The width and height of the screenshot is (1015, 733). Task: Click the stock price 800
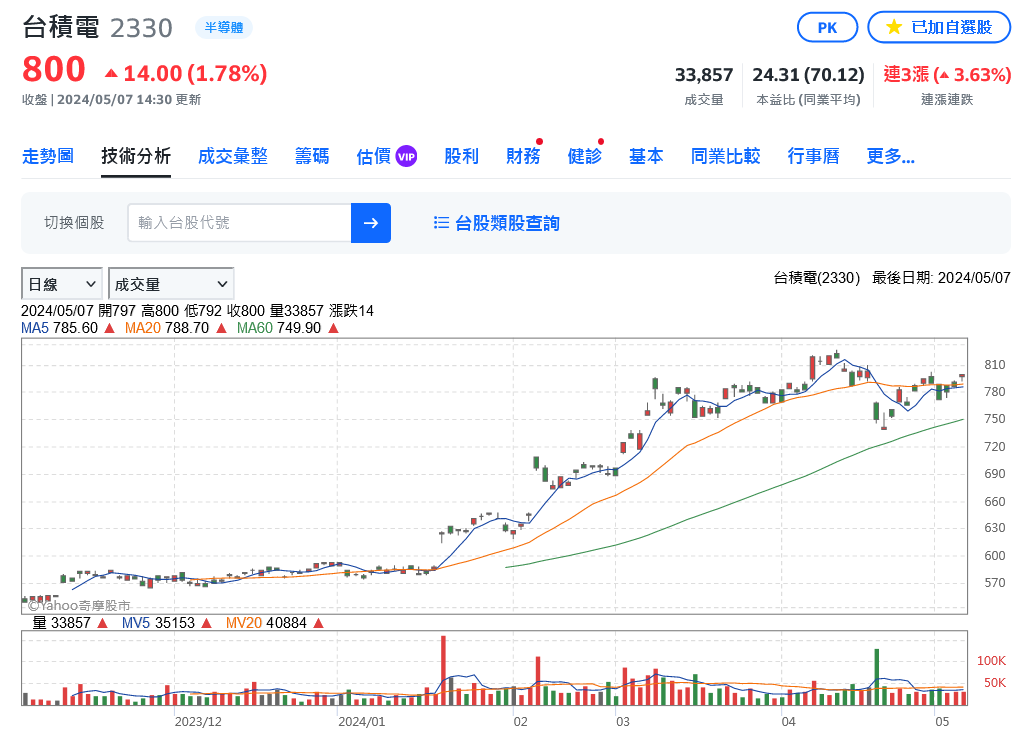(x=54, y=69)
